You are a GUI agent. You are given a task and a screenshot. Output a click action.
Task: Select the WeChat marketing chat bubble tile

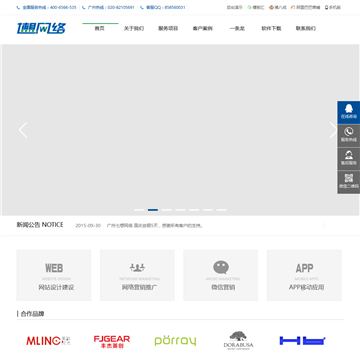221,275
